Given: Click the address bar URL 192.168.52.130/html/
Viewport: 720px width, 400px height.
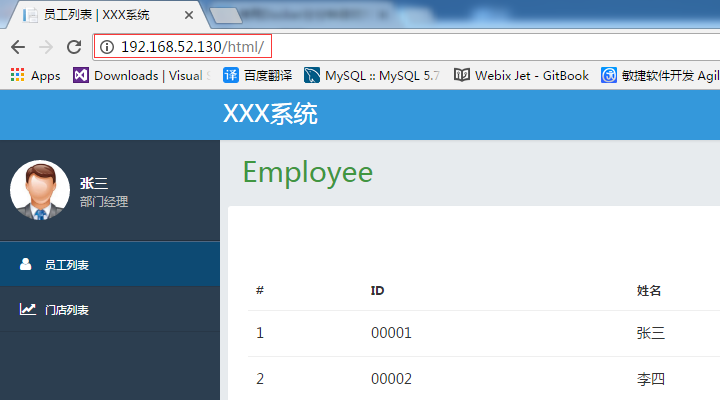Looking at the screenshot, I should [x=192, y=47].
